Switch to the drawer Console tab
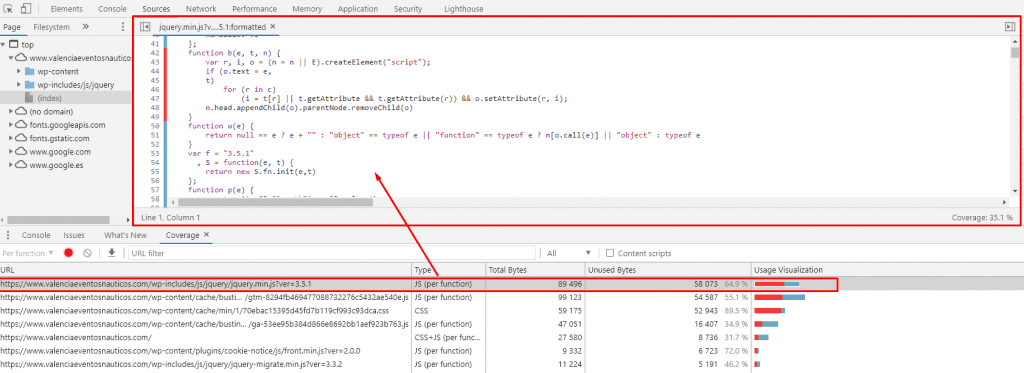The width and height of the screenshot is (1024, 373). tap(36, 235)
